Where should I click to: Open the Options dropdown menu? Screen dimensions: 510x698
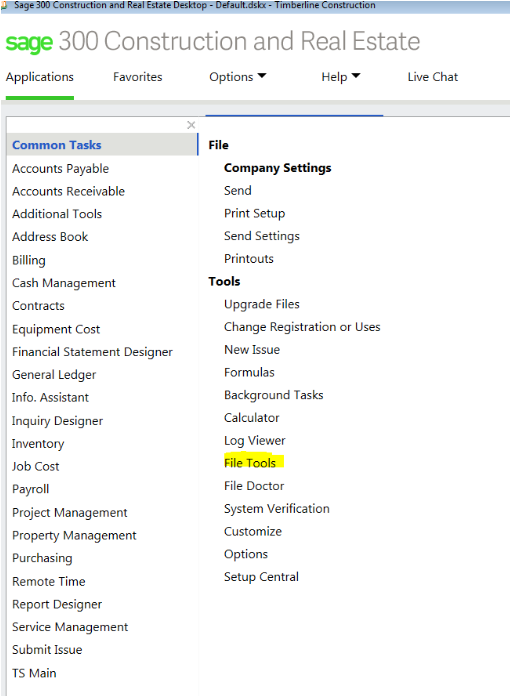pyautogui.click(x=238, y=77)
